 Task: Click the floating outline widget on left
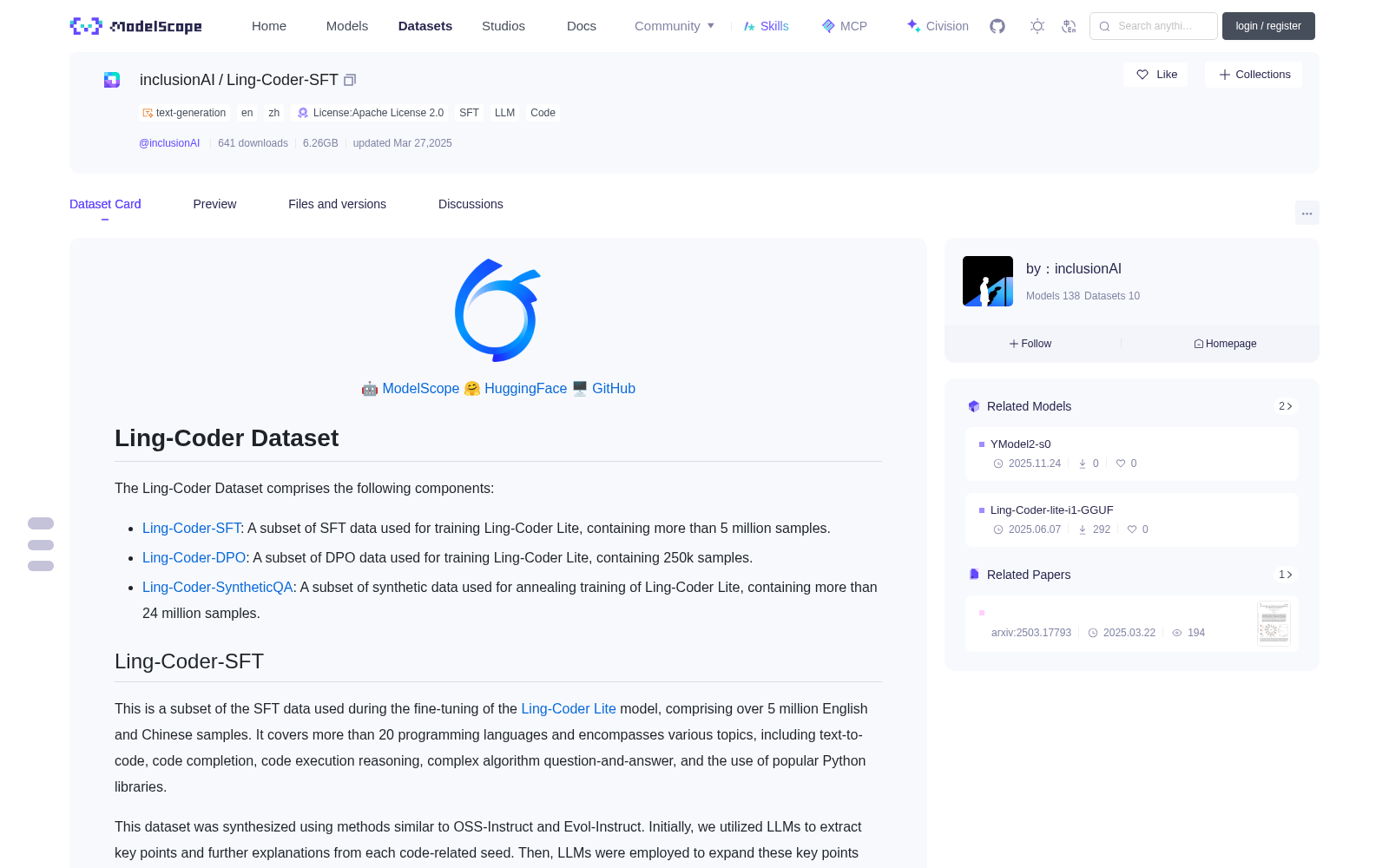tap(41, 544)
